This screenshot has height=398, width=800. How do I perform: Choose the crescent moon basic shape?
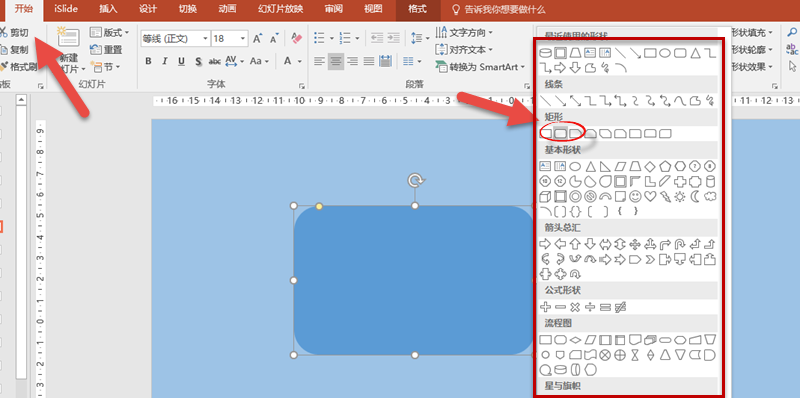click(695, 196)
